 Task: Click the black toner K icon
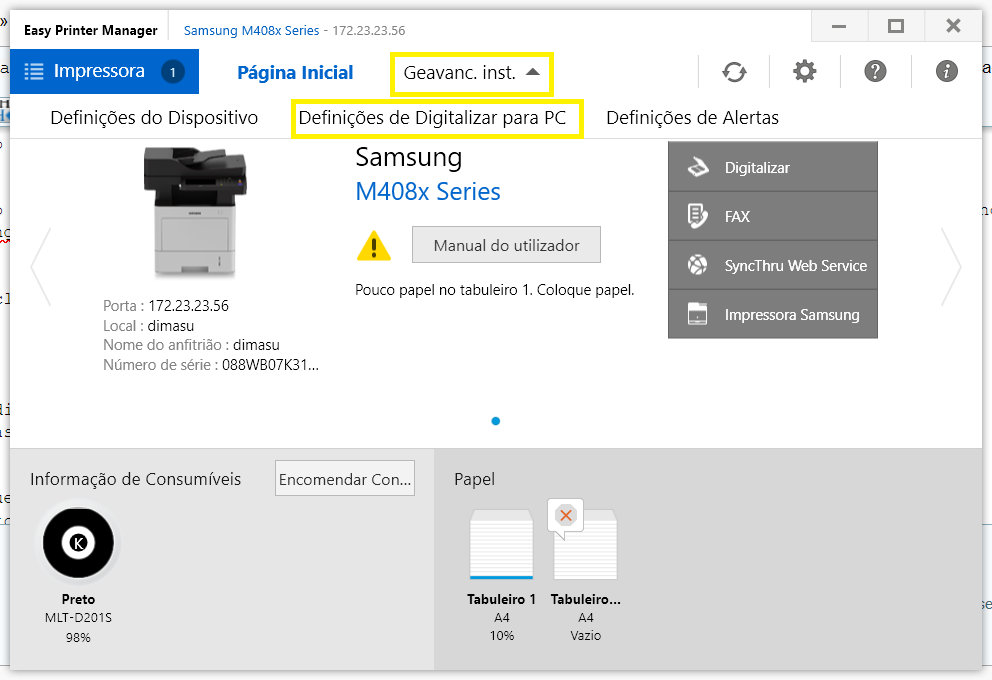[78, 543]
